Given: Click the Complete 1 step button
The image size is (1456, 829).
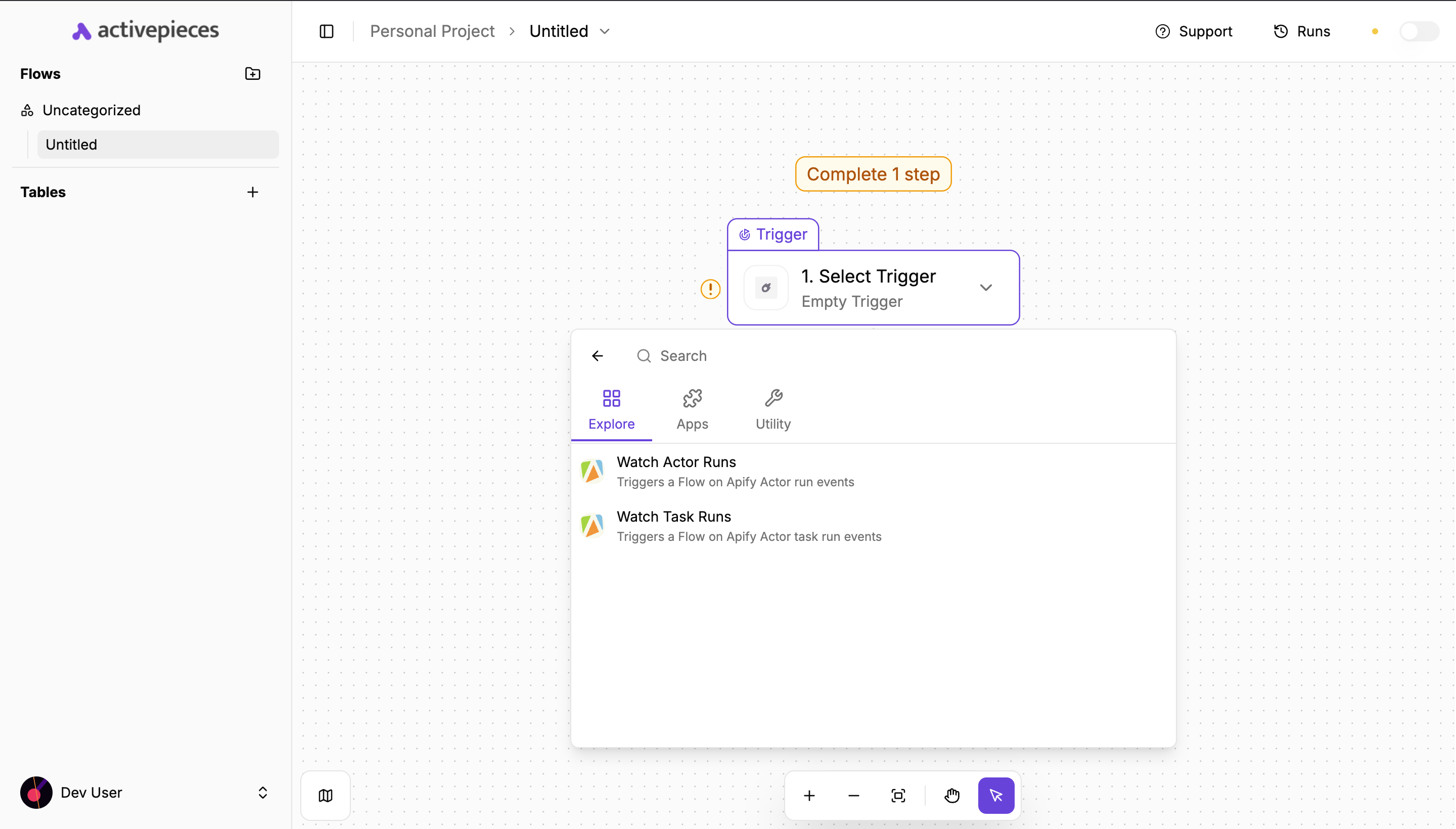Looking at the screenshot, I should coord(873,174).
